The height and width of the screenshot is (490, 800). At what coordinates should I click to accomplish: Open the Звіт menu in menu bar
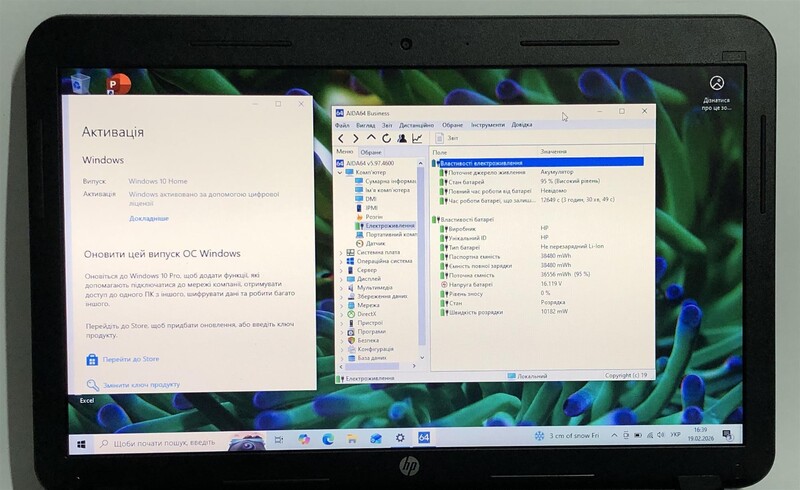387,125
